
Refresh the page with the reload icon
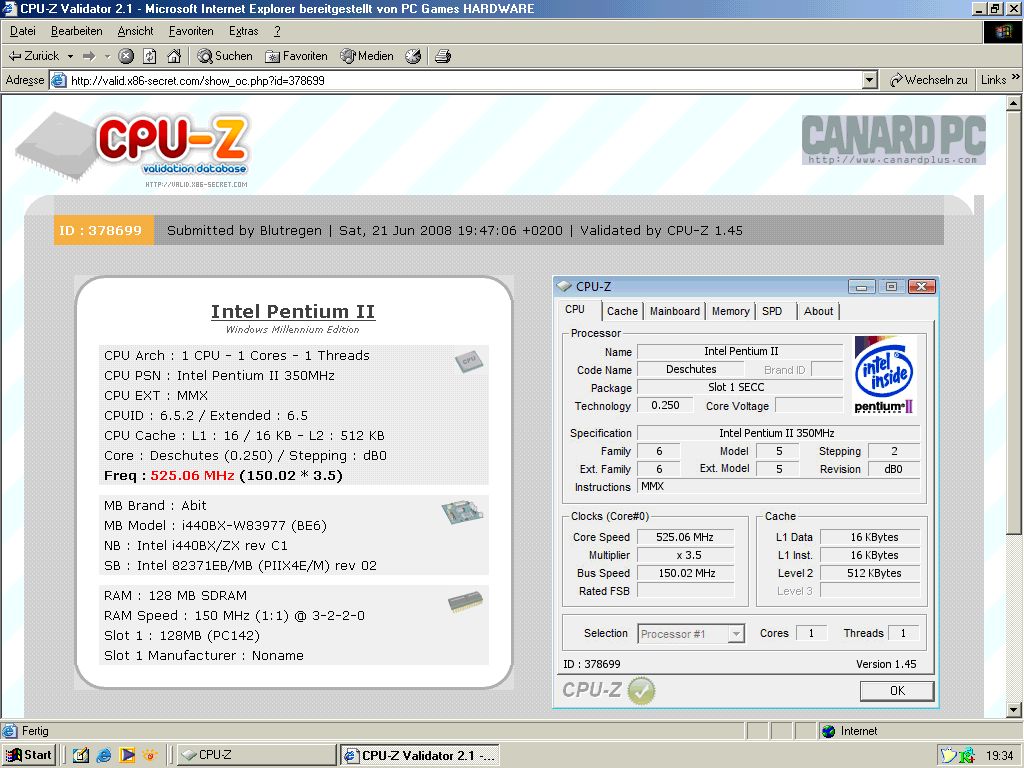[x=150, y=56]
